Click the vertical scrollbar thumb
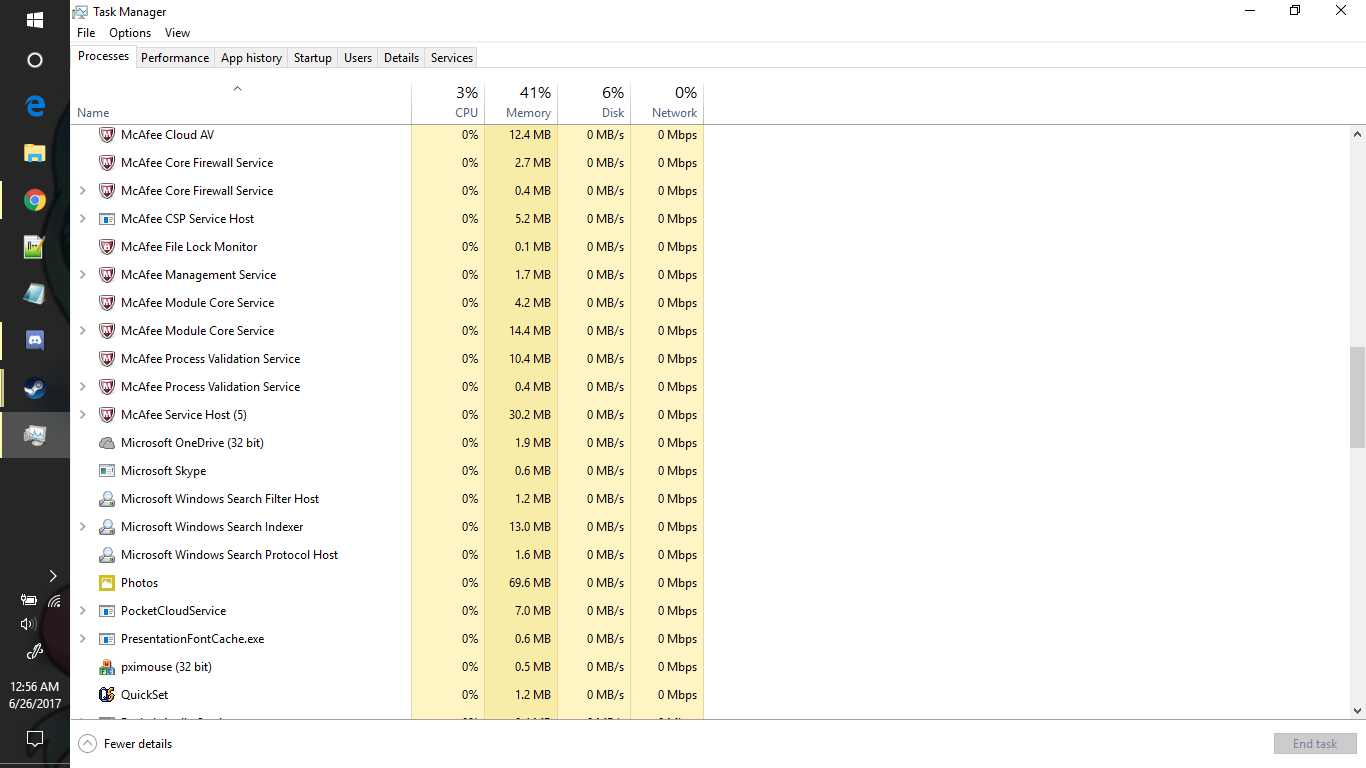 coord(1357,397)
